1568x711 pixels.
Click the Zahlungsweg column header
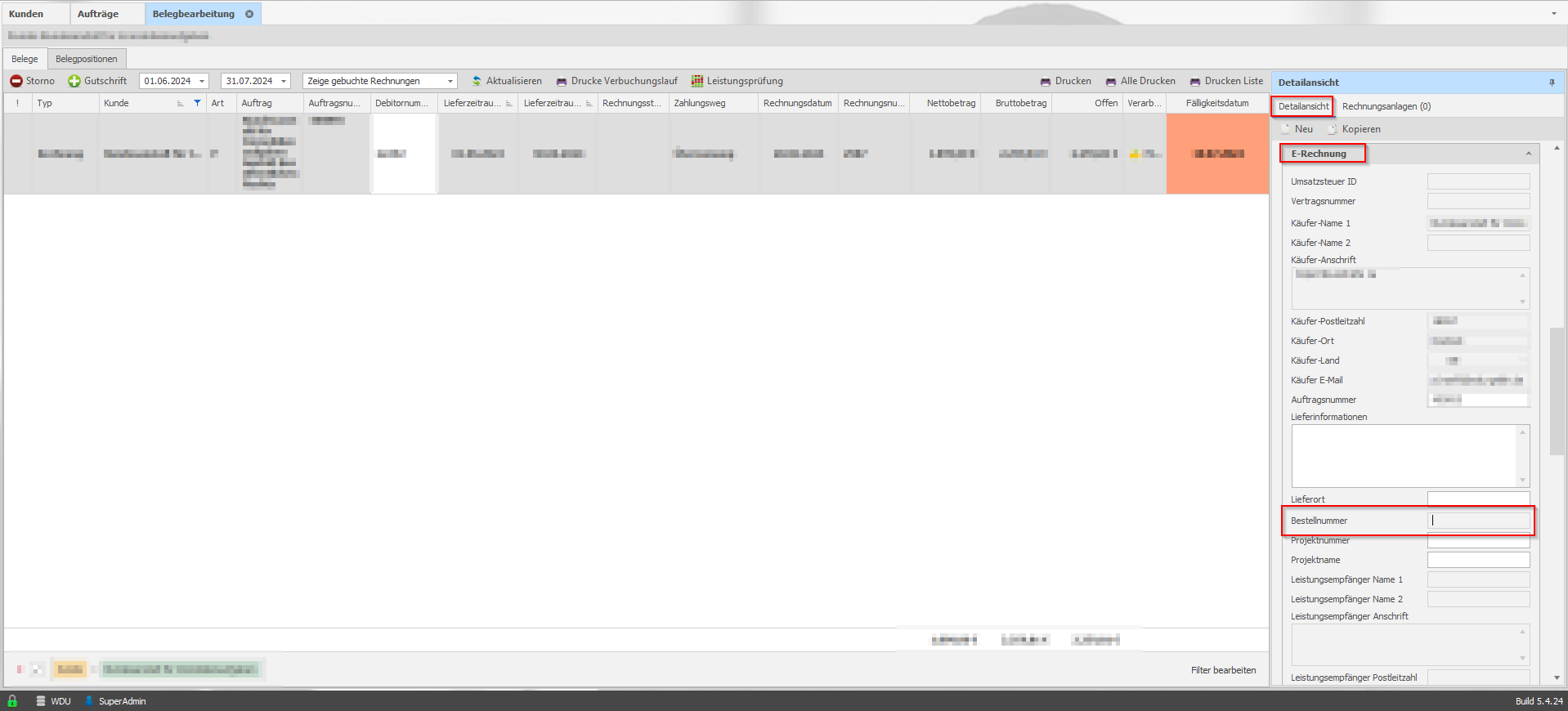714,103
